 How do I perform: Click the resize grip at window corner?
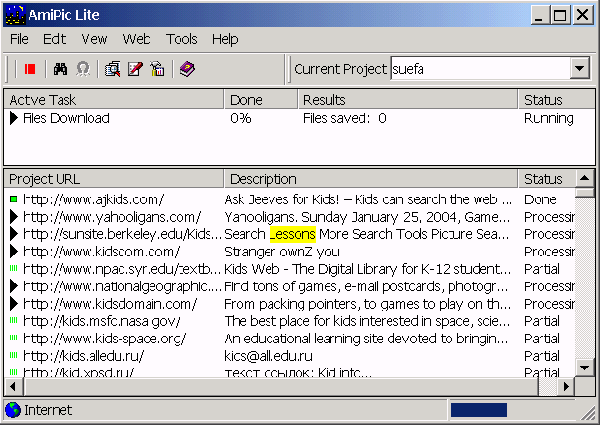point(587,412)
